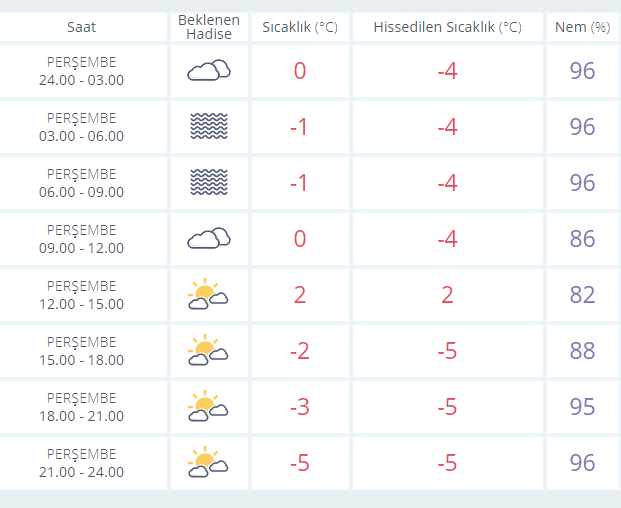Click the Hissedilen Sıcaklık (°C) header
This screenshot has height=508, width=621.
click(447, 27)
